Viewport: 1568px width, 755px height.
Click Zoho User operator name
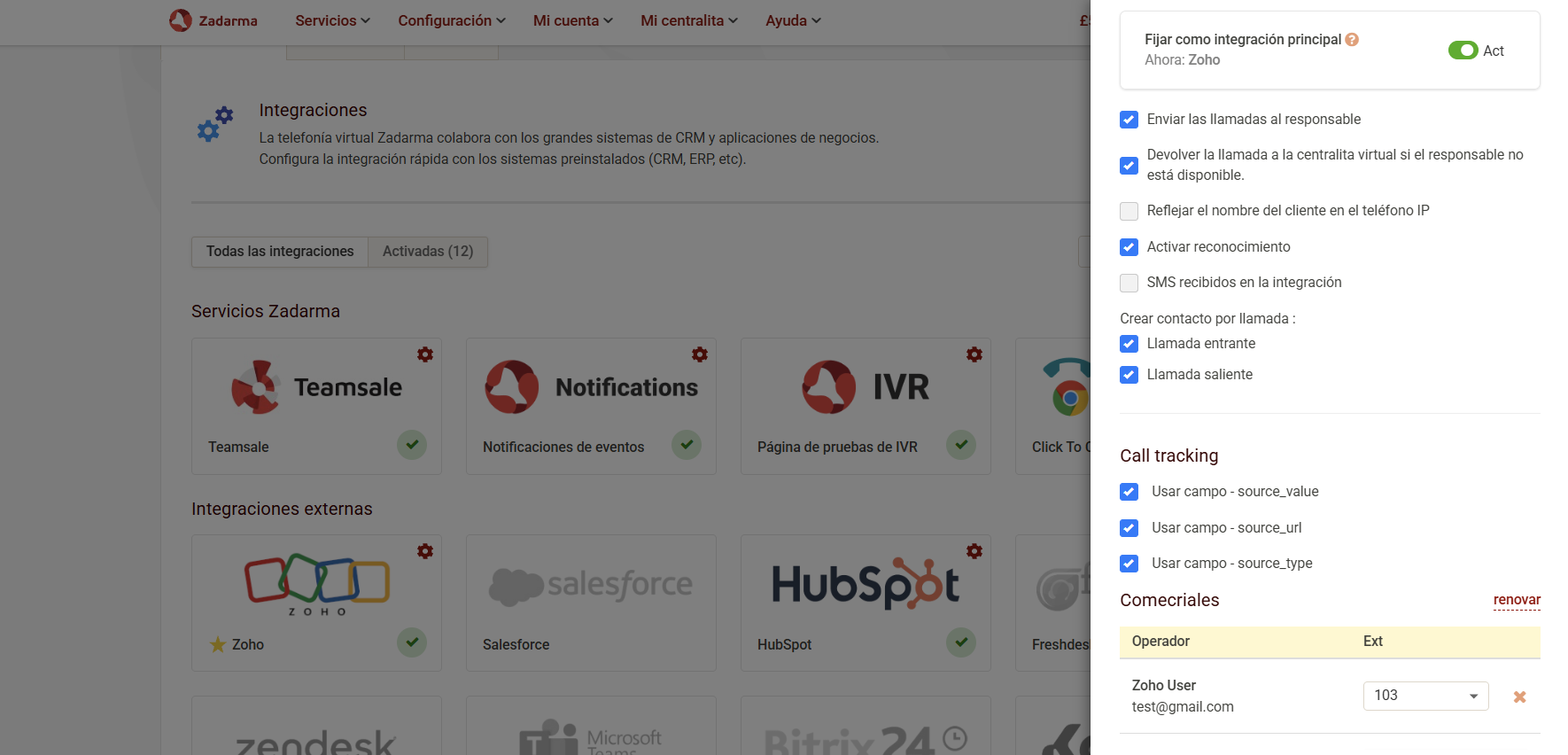click(1164, 686)
